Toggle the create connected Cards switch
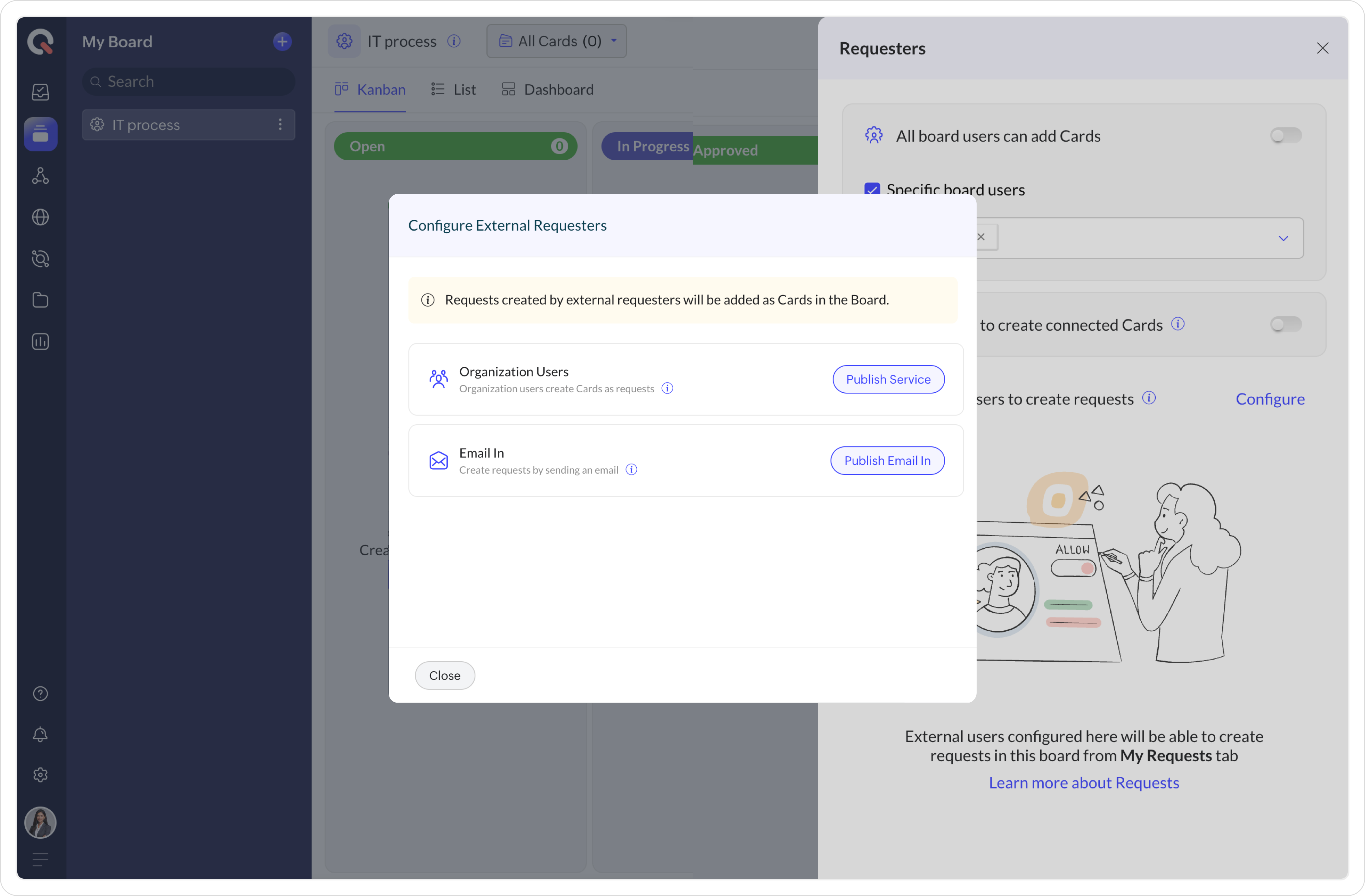The image size is (1365, 896). pos(1285,324)
